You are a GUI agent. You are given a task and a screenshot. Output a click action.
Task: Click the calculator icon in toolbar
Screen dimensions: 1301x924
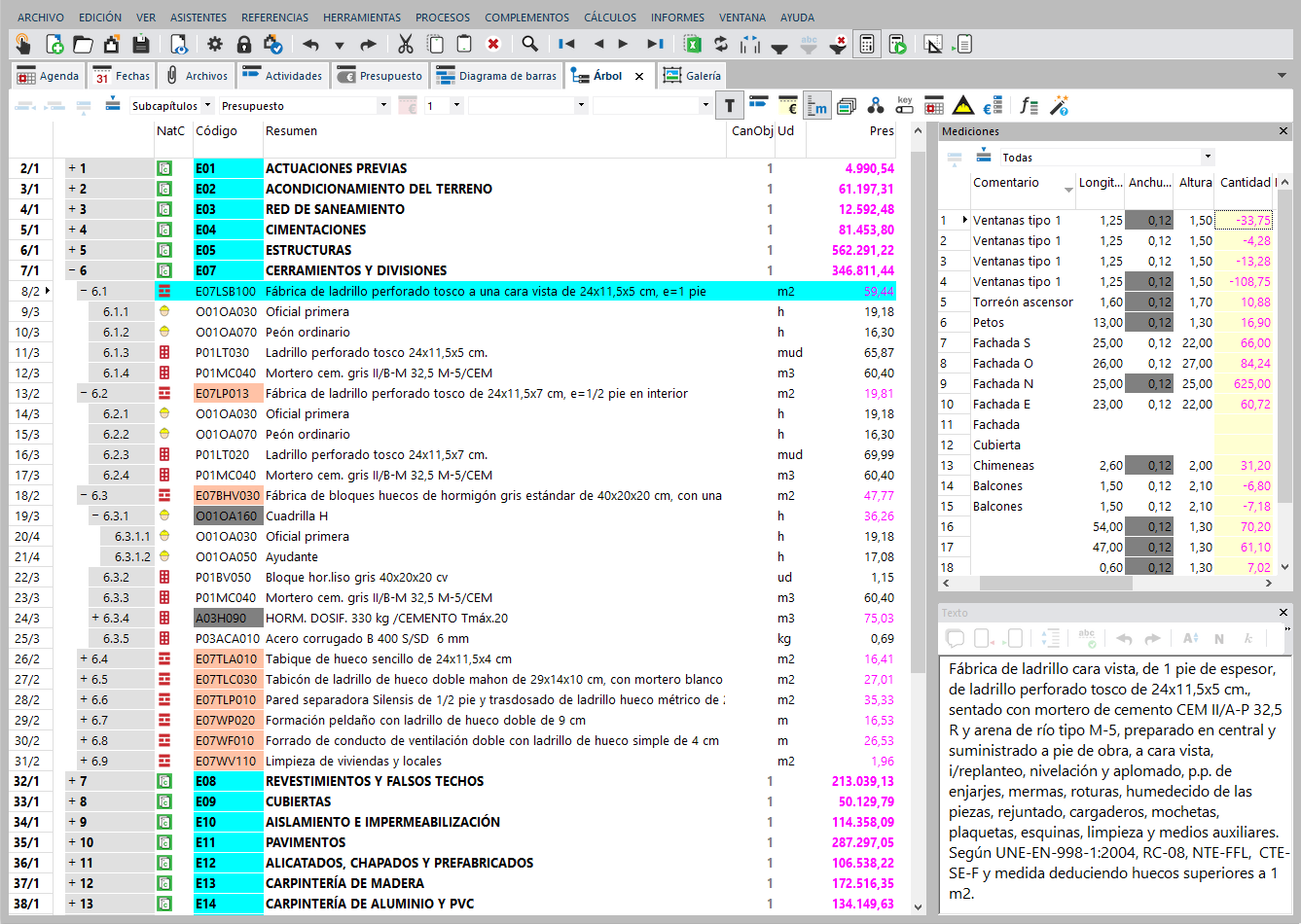866,44
